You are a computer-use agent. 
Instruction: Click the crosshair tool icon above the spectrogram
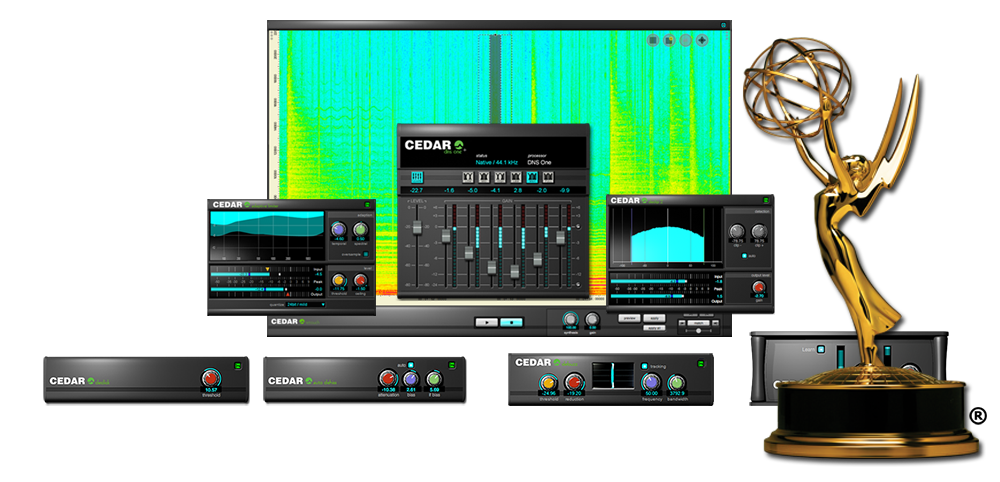(702, 40)
